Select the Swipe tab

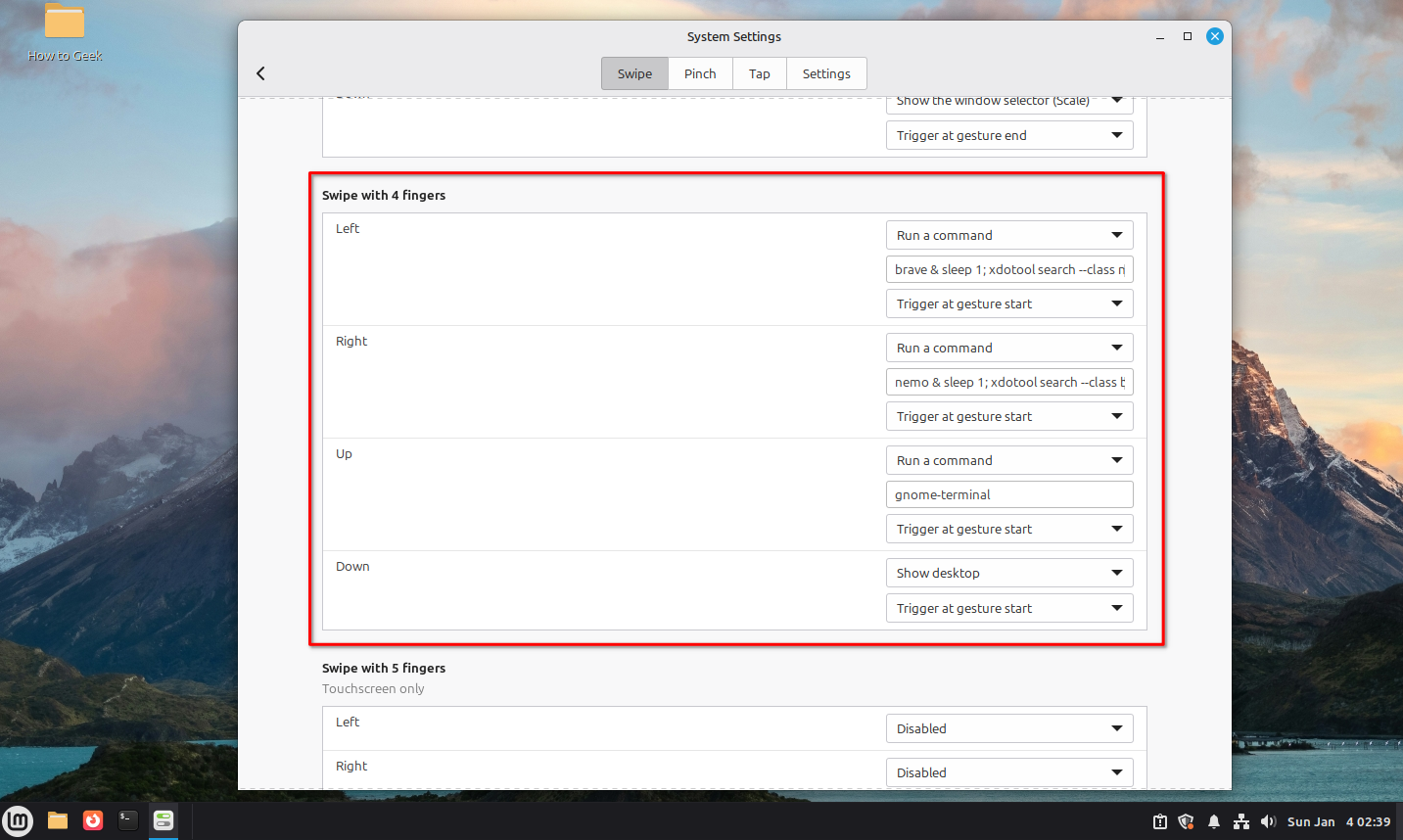tap(633, 72)
